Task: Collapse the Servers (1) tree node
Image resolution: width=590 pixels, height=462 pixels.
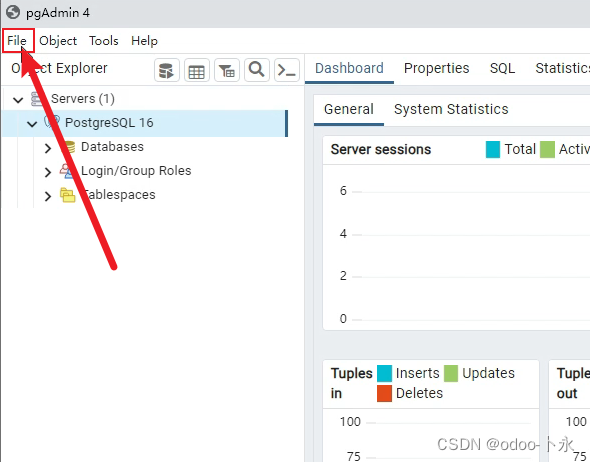Action: pyautogui.click(x=18, y=100)
